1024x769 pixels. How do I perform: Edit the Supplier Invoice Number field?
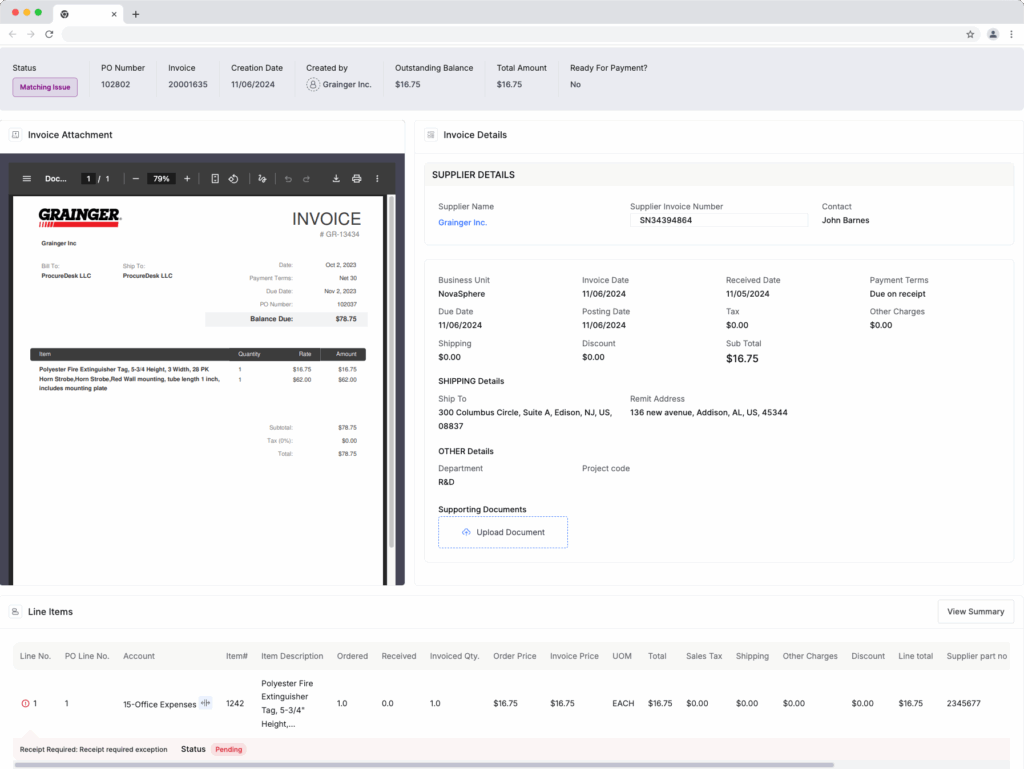pyautogui.click(x=718, y=220)
